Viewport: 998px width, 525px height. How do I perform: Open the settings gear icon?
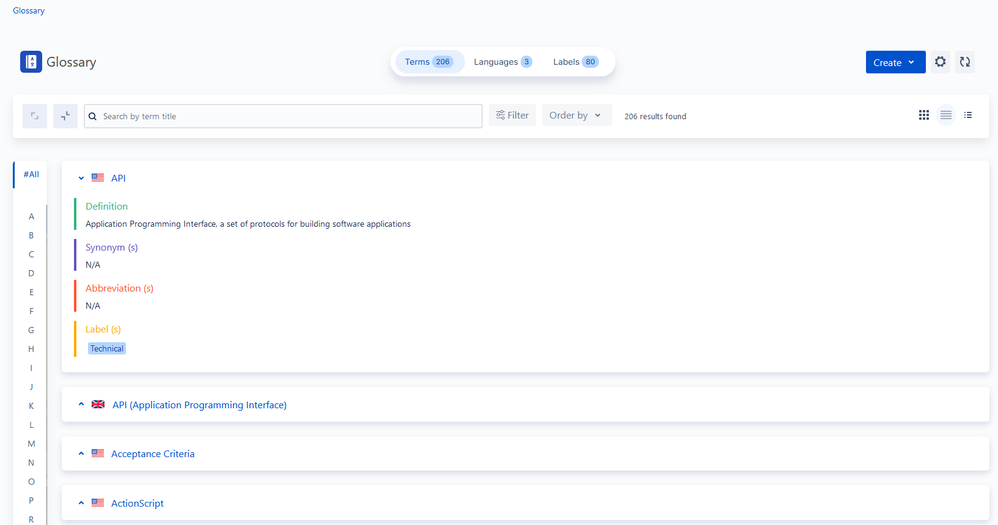pyautogui.click(x=940, y=62)
